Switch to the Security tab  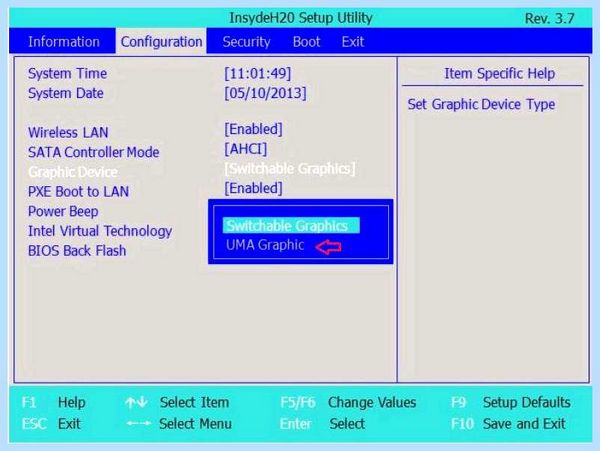tap(246, 41)
